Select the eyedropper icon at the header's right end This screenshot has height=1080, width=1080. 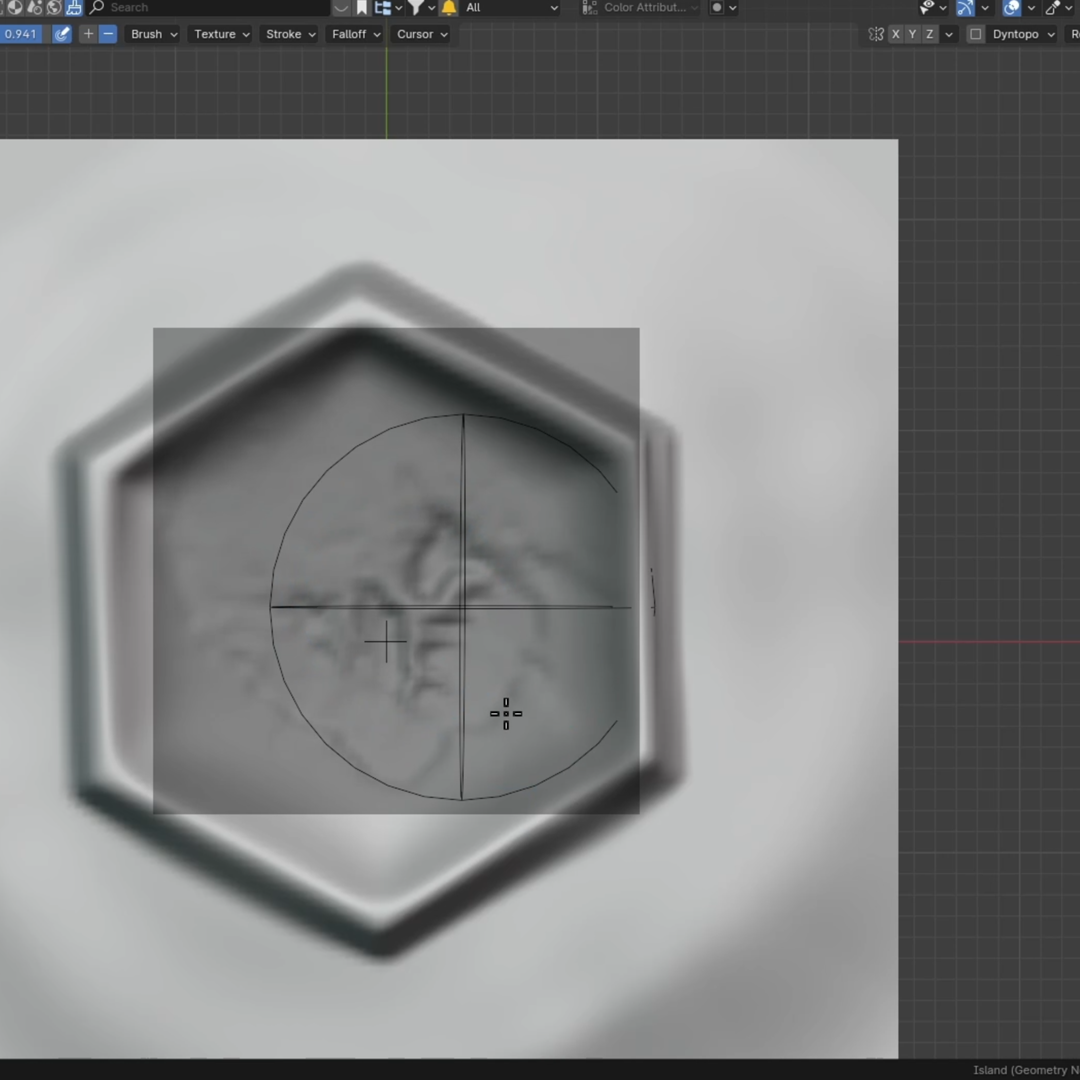point(1053,8)
